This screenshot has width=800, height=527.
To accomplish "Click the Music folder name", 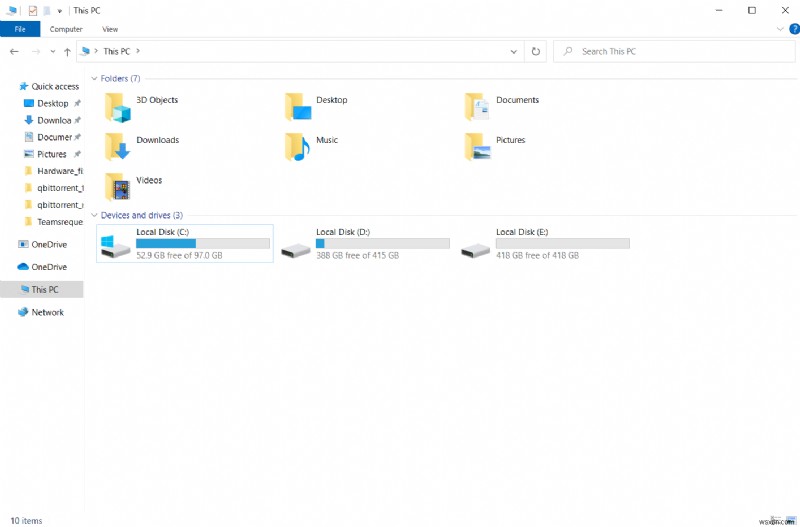I will tap(327, 140).
